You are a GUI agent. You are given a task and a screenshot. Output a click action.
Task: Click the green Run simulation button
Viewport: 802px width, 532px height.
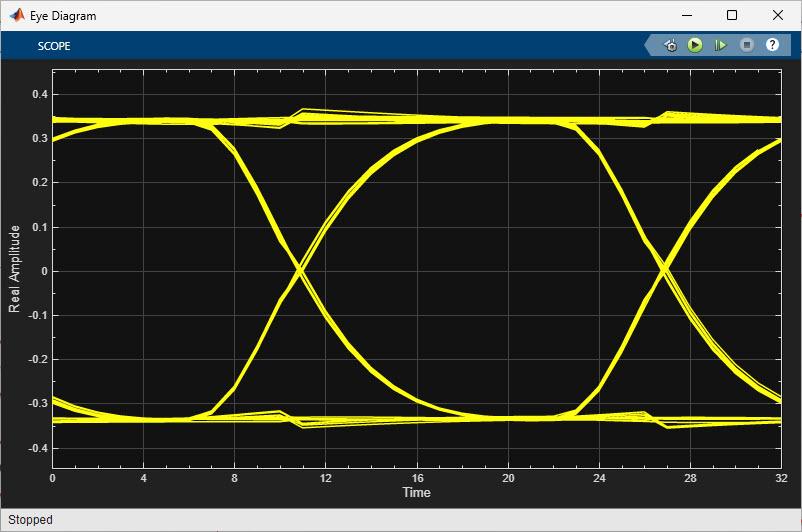[x=695, y=45]
